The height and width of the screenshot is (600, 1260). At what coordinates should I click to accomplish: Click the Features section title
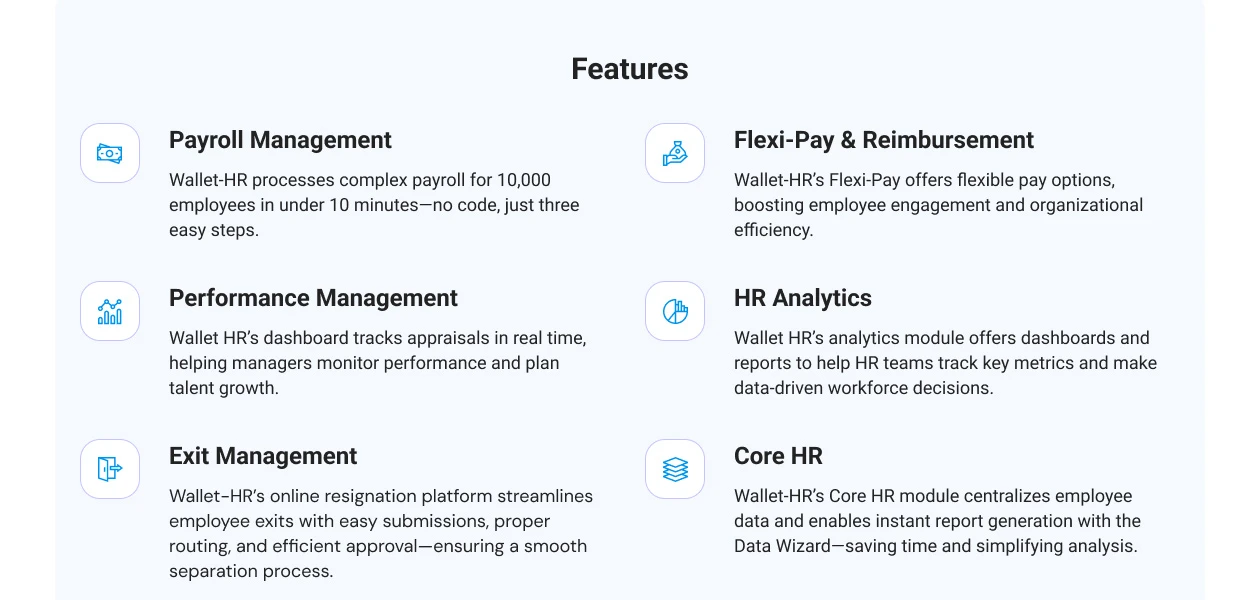click(630, 69)
